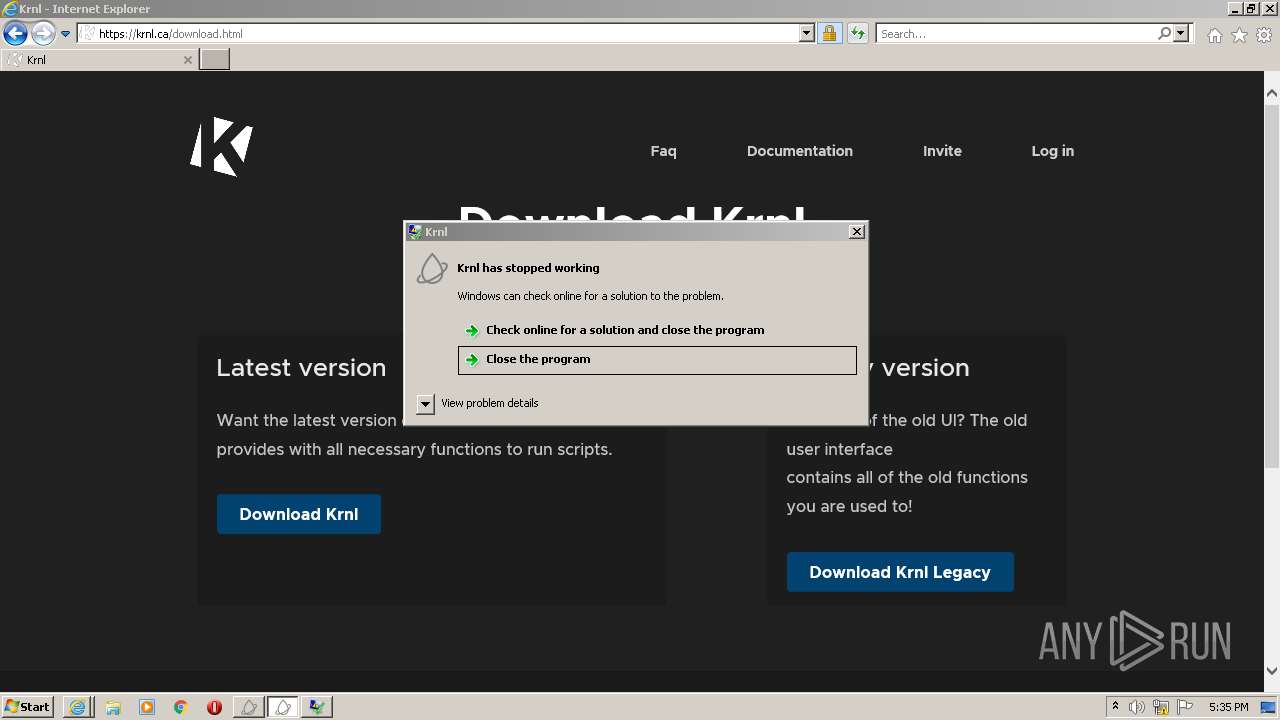Click the 5:35 PM taskbar clock

pos(1228,707)
